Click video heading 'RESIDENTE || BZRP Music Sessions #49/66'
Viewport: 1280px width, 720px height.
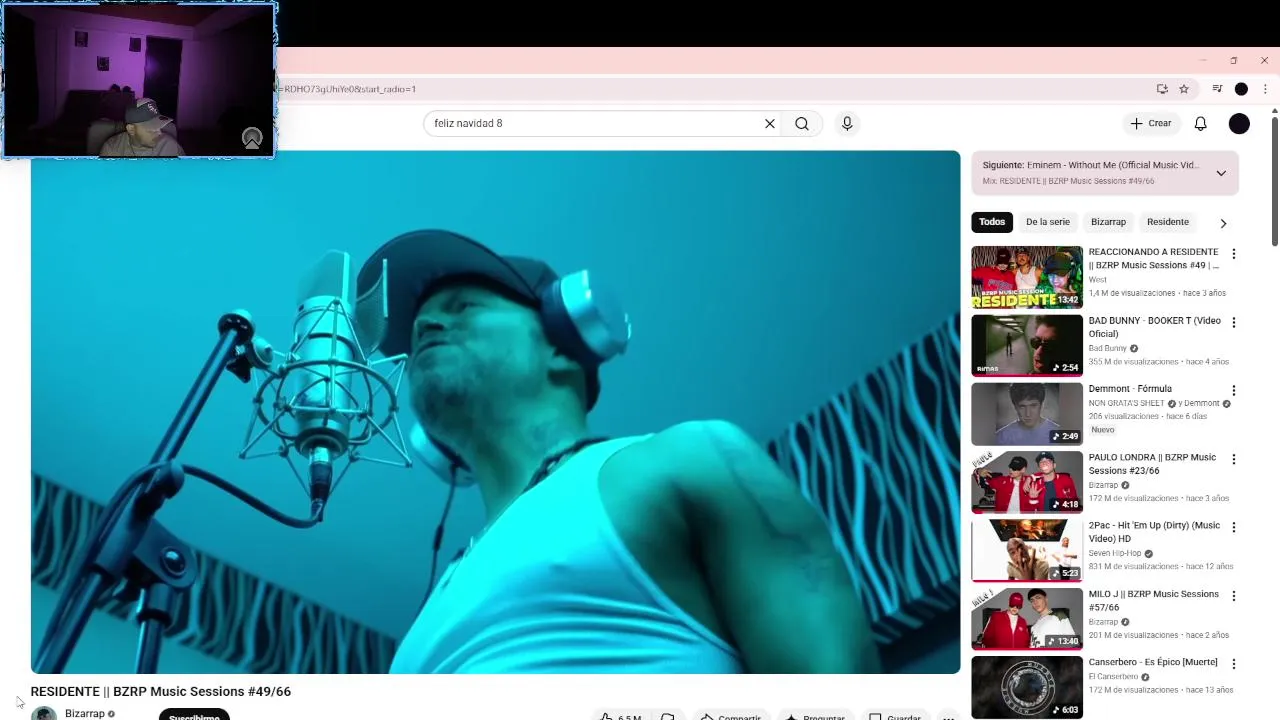click(161, 692)
